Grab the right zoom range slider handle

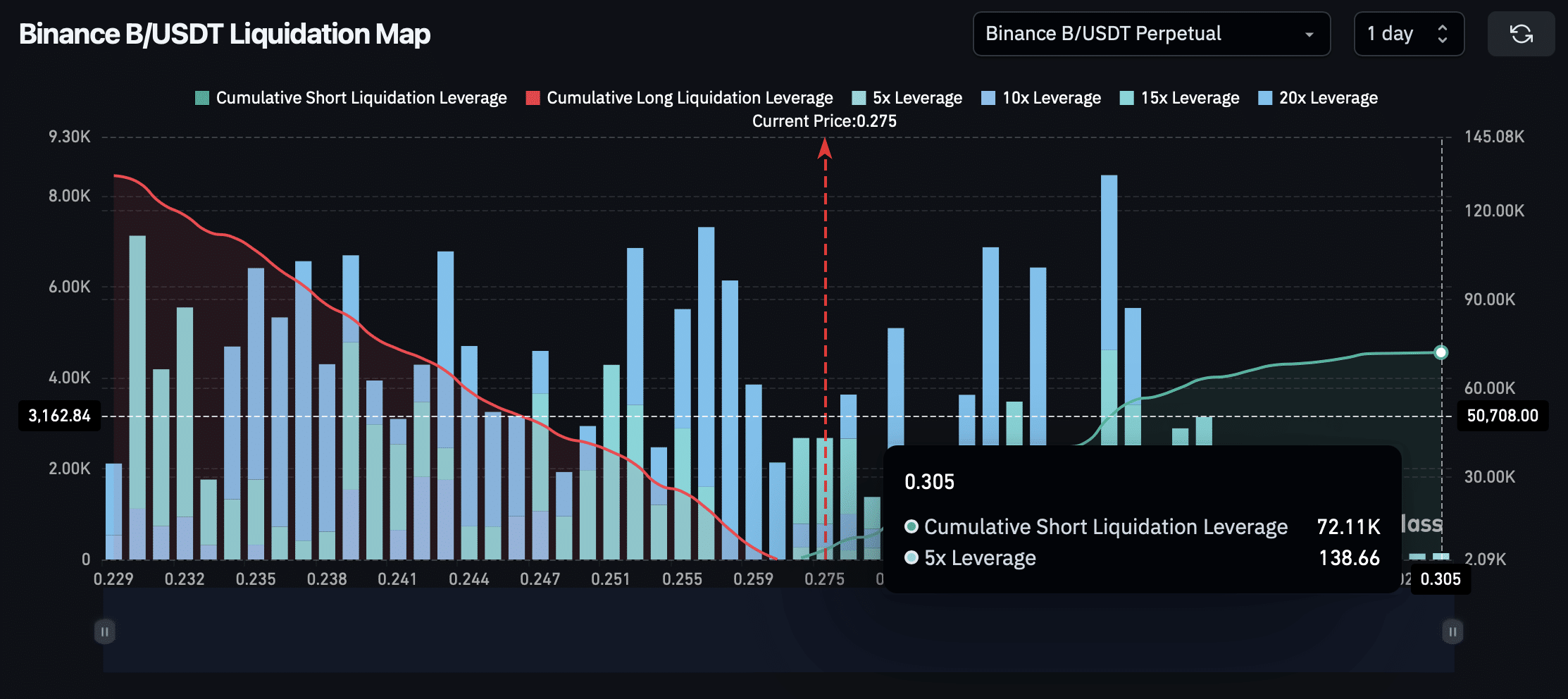point(1452,631)
